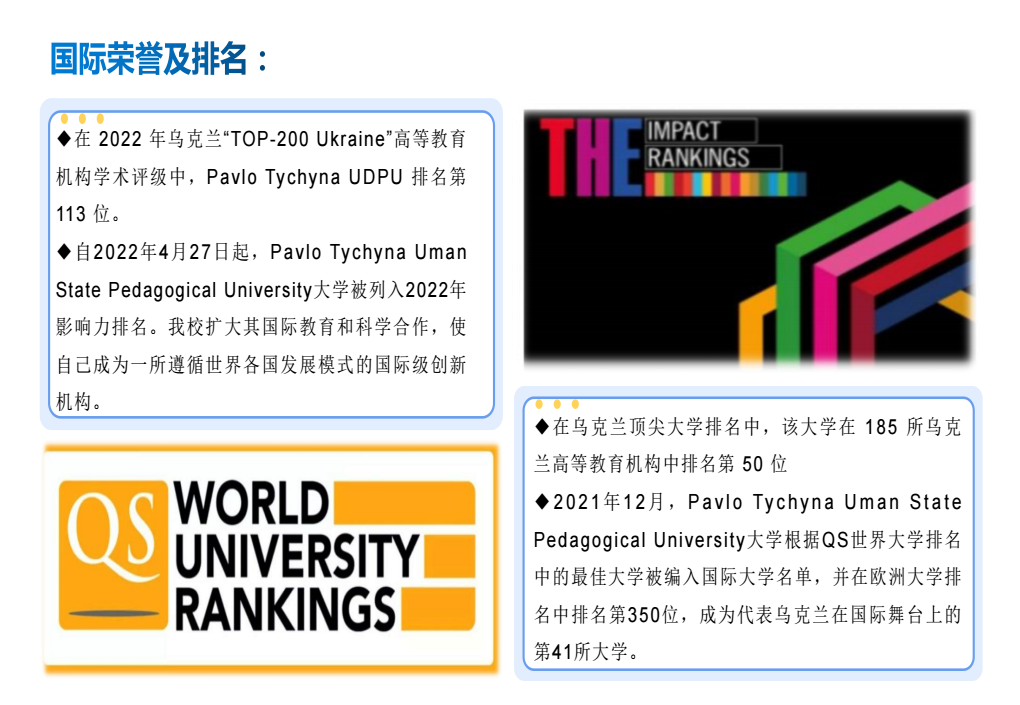
Task: Click the text 排名第350位
Action: point(625,615)
